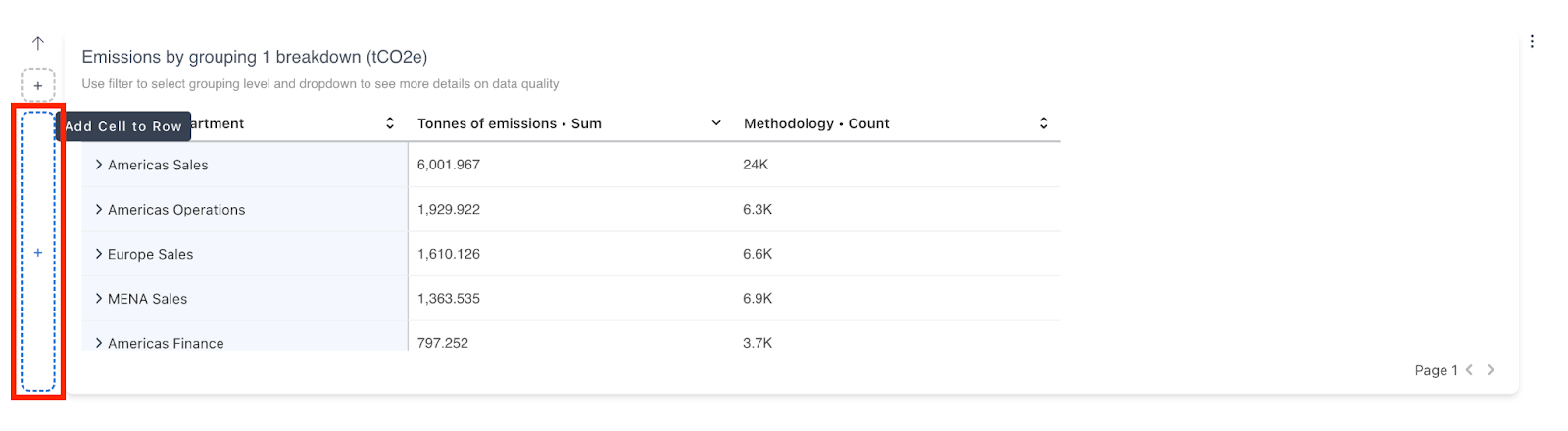Expand the MENA Sales row
Screen dimensions: 1568x431
click(x=99, y=299)
